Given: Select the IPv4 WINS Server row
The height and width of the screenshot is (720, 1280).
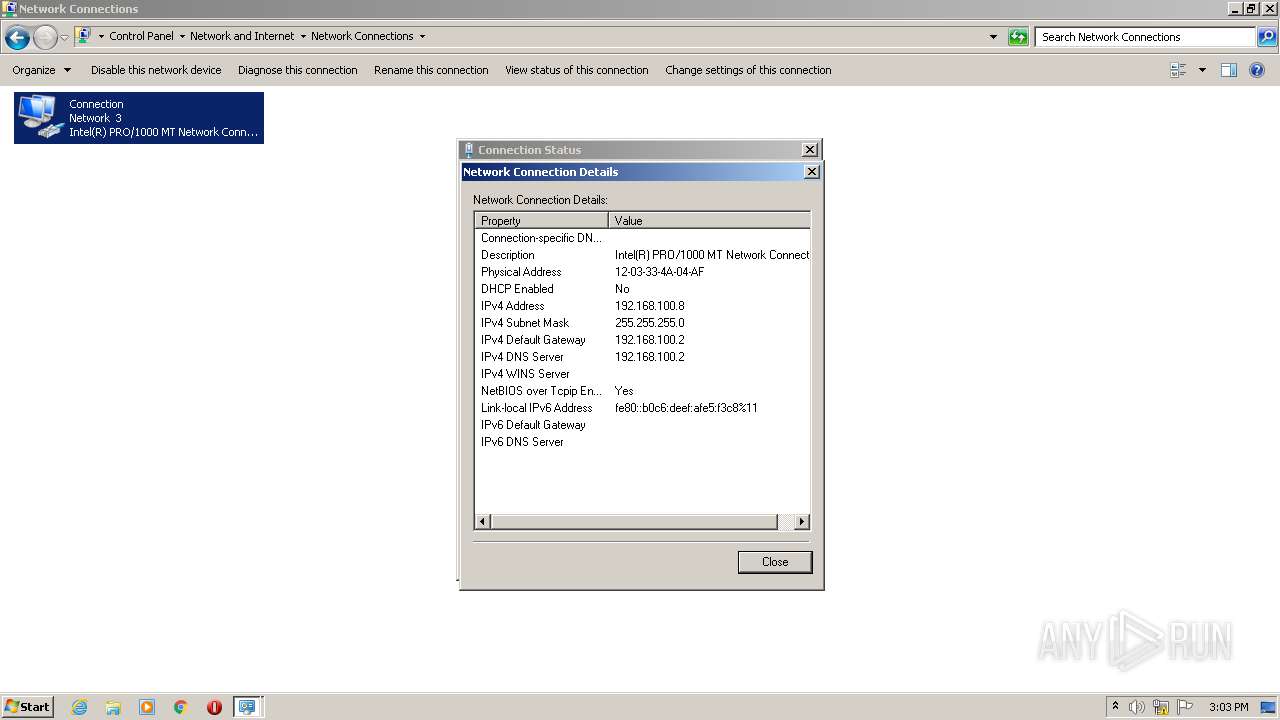Looking at the screenshot, I should click(x=642, y=374).
